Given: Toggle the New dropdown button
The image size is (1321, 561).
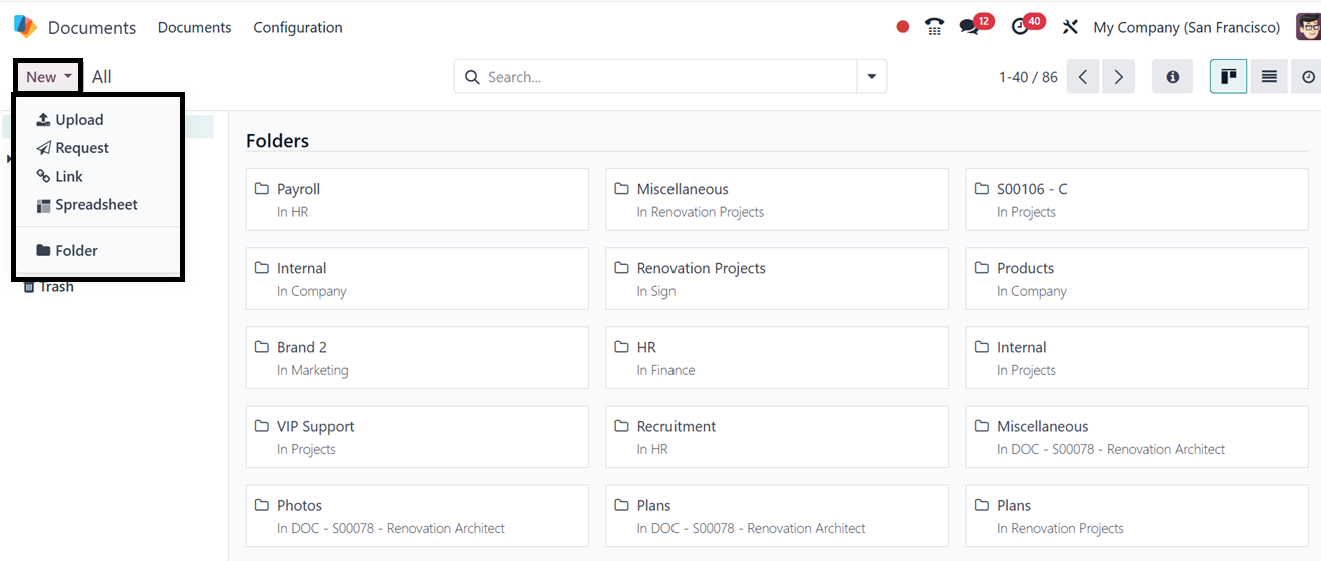Looking at the screenshot, I should coord(49,77).
